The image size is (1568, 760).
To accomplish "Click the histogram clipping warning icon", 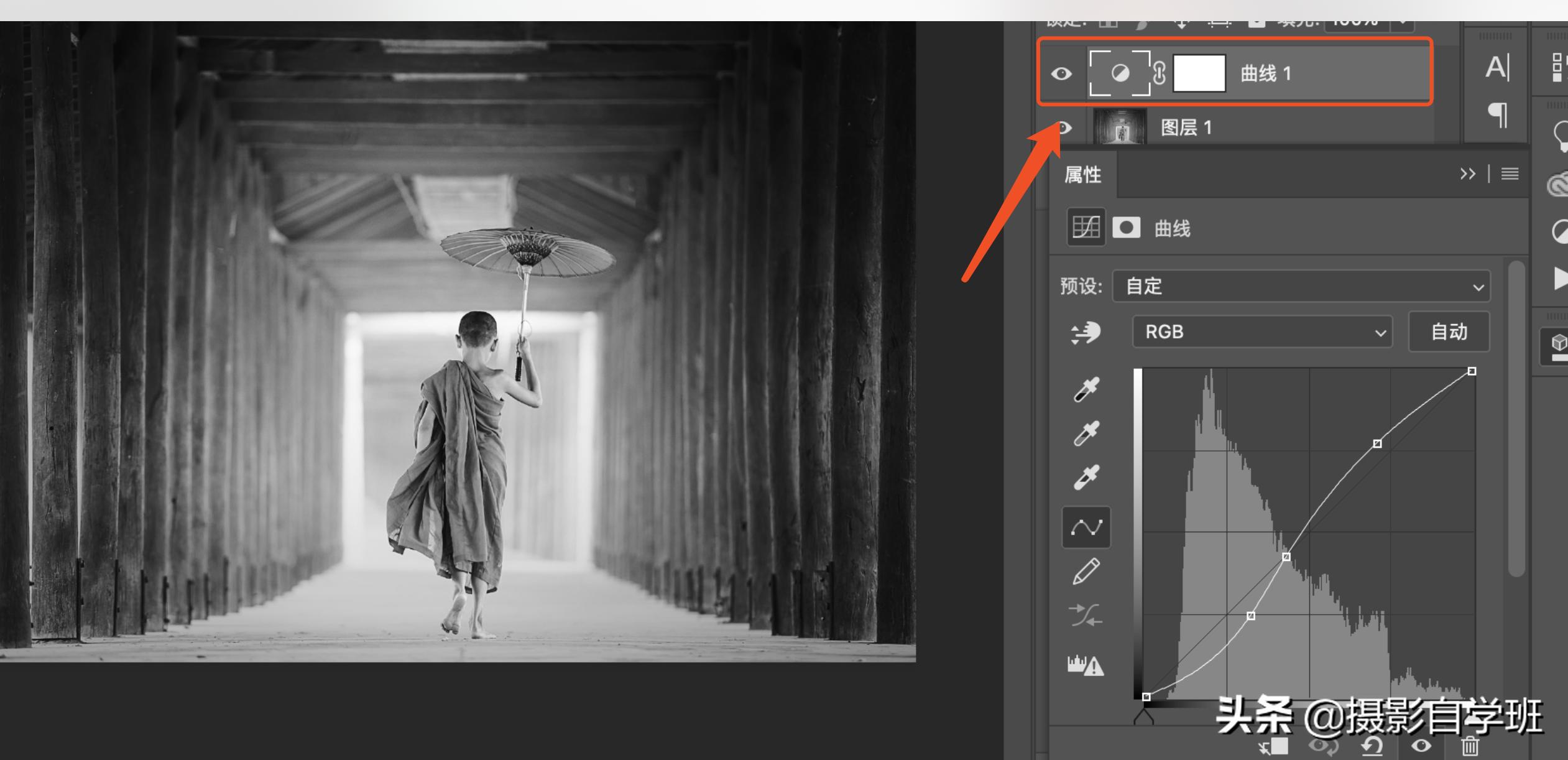I will click(1086, 665).
